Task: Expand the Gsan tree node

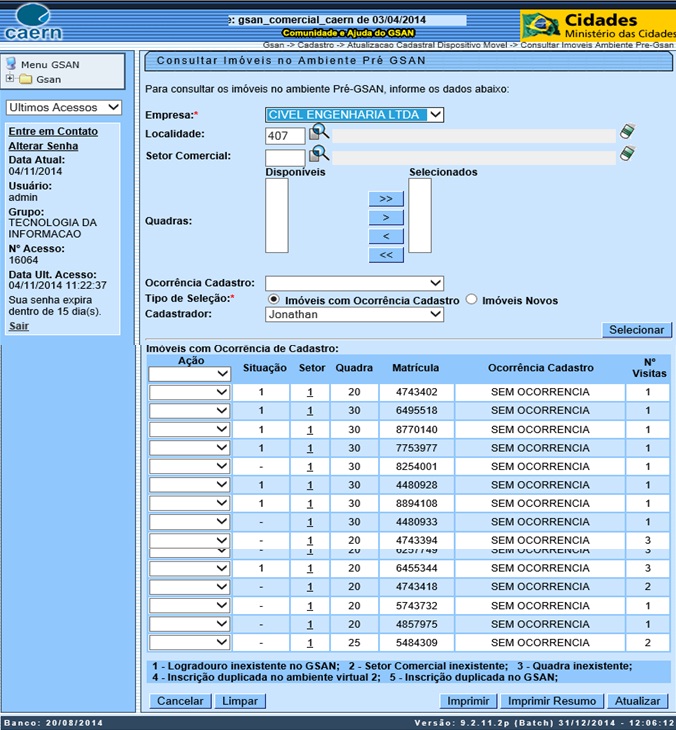Action: 10,79
